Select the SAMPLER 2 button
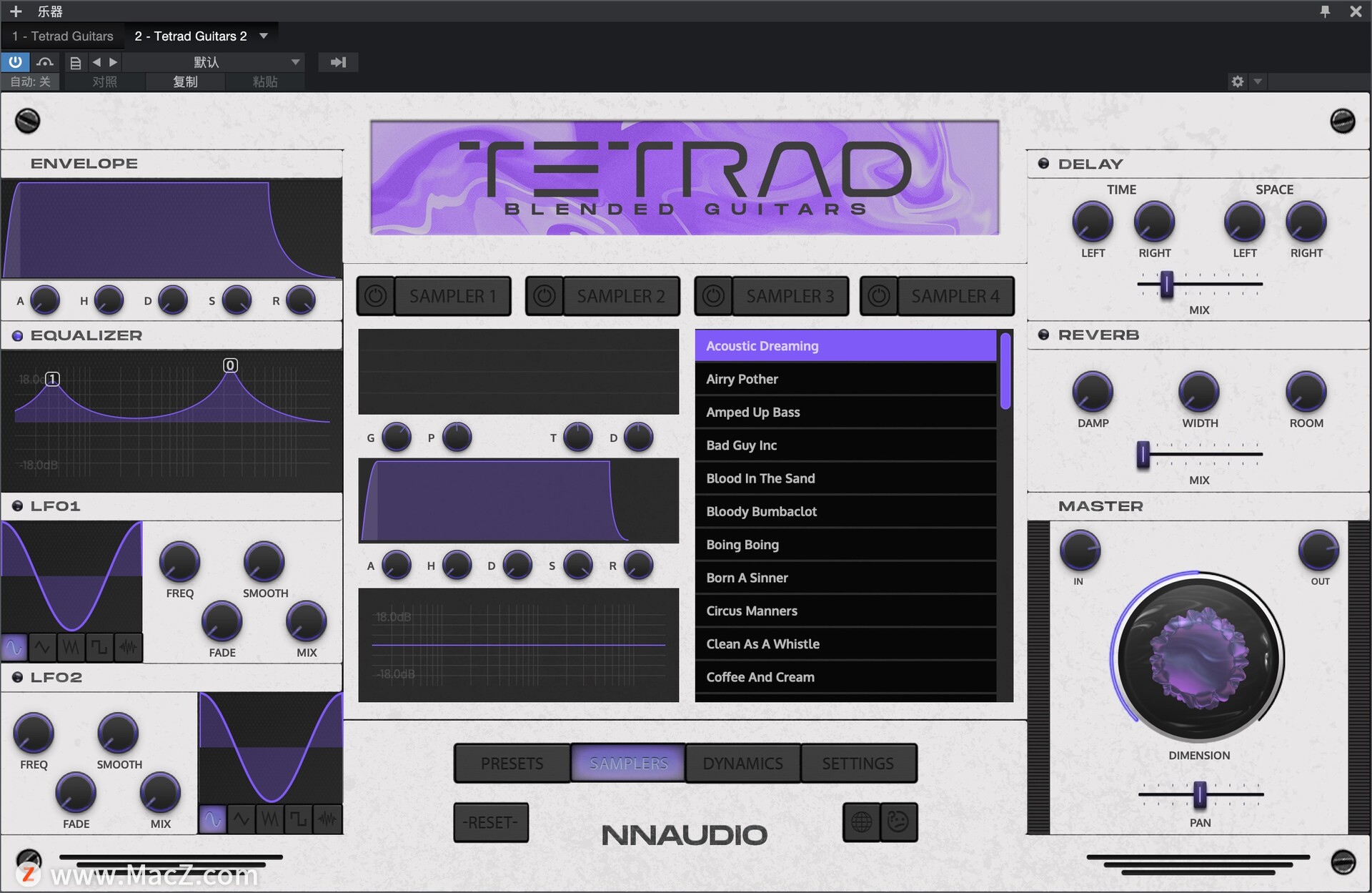Viewport: 1372px width, 893px height. click(x=621, y=296)
